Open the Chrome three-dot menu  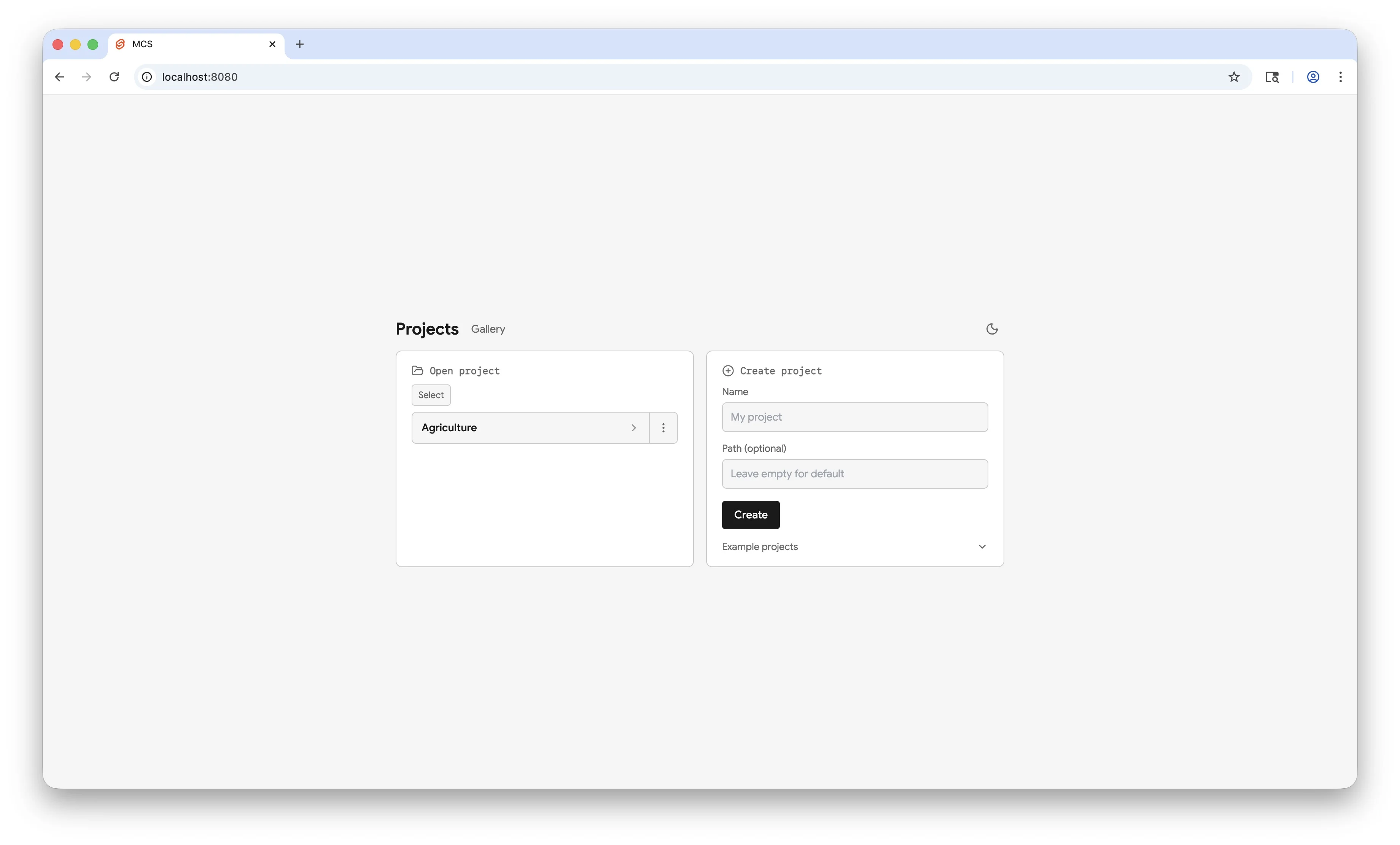[1340, 77]
